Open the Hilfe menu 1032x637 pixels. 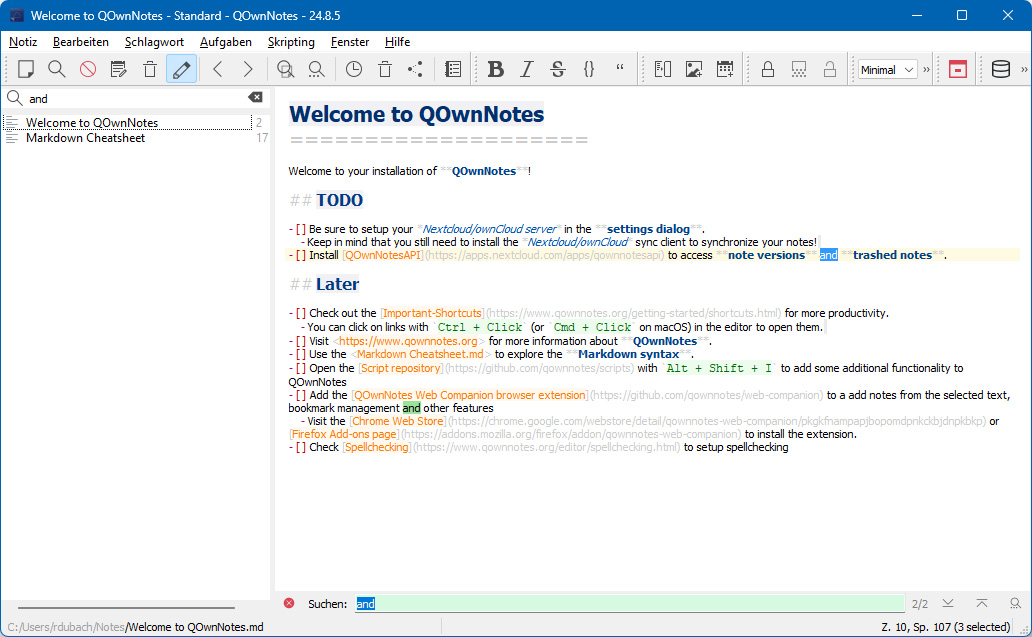point(398,41)
